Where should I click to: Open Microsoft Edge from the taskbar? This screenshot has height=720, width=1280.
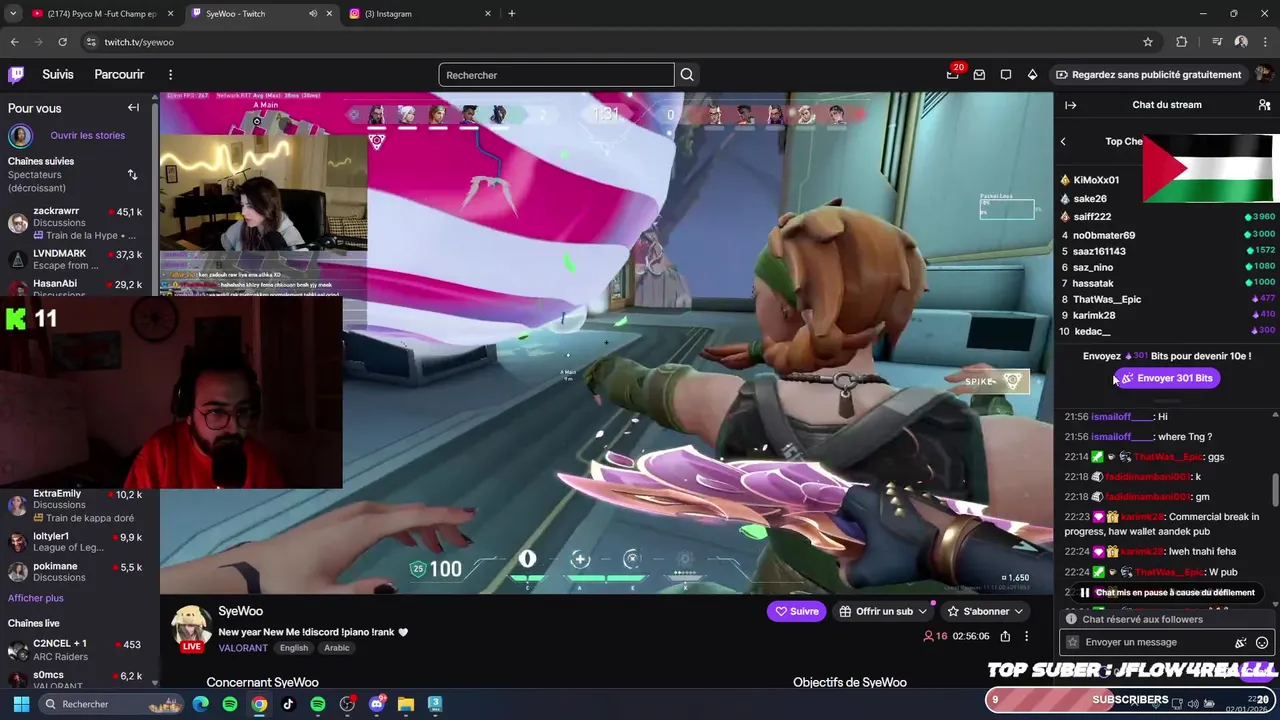[201, 704]
